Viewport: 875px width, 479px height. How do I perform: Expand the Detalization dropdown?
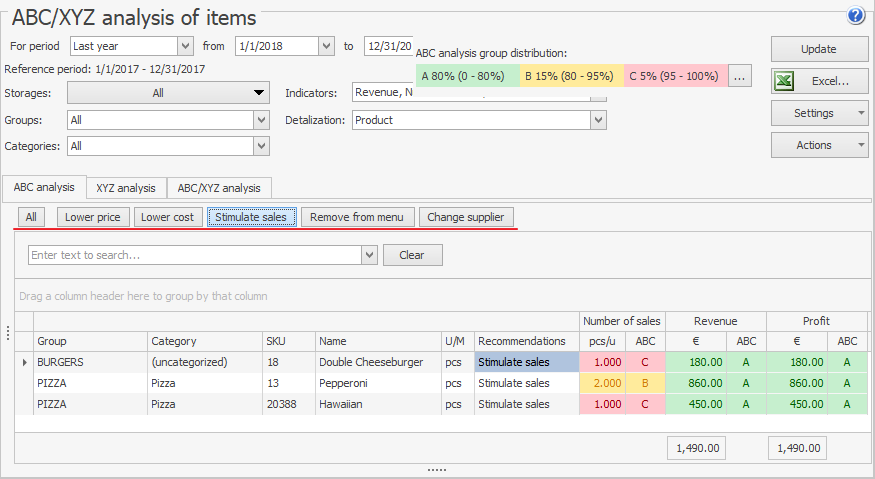pos(598,120)
